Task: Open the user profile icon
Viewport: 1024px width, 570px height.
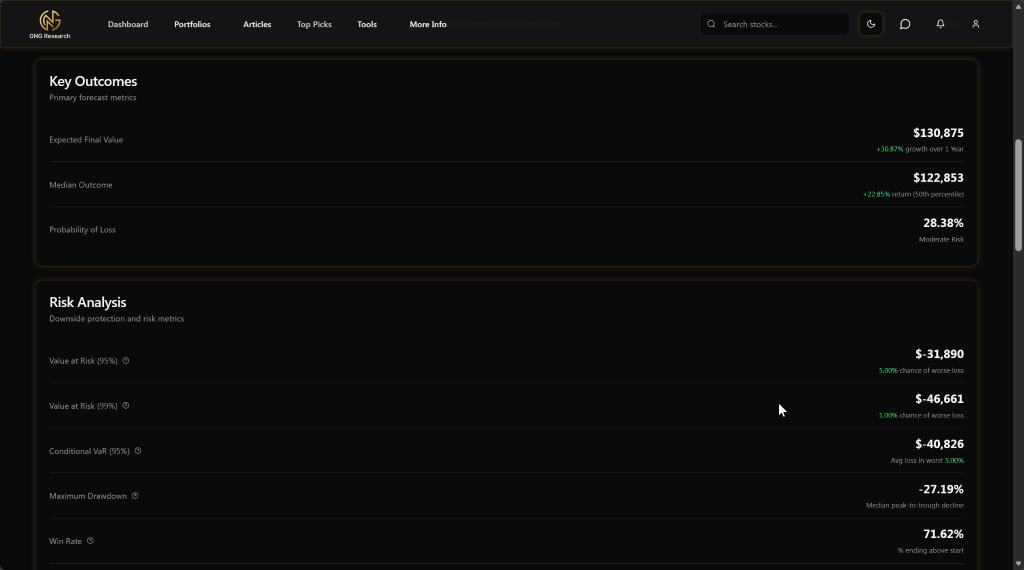Action: pos(976,24)
